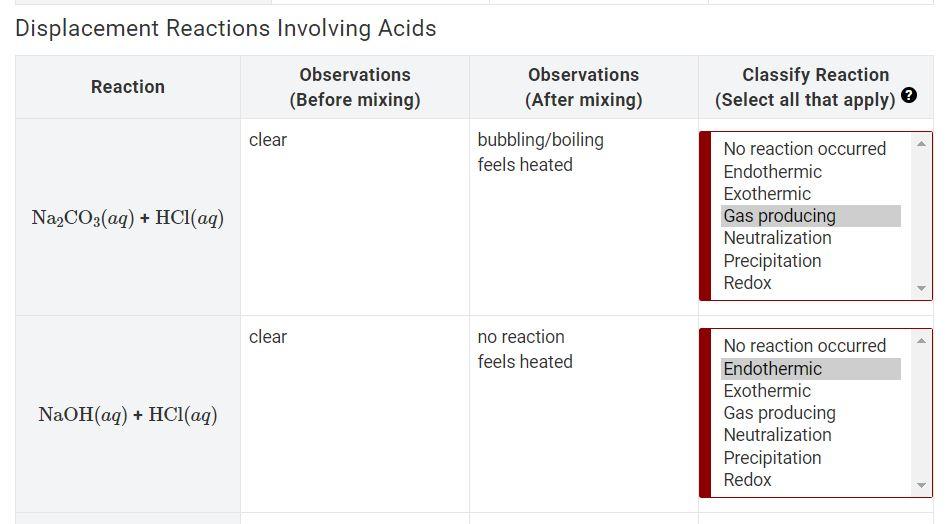Choose Gas producing in first reaction list
Screen dimensions: 952x524
pos(811,216)
